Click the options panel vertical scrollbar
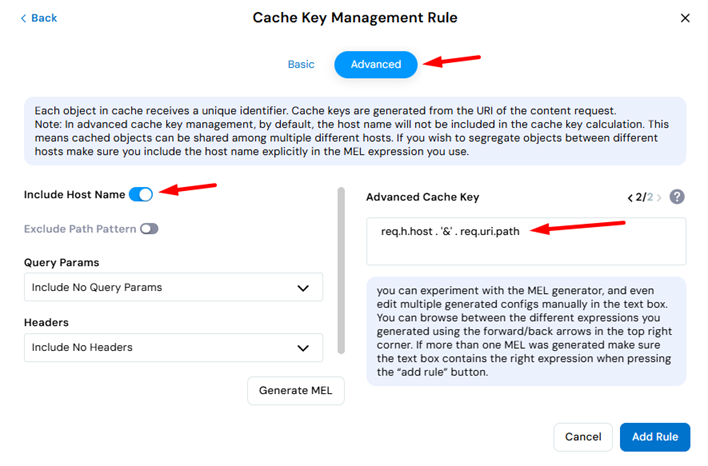Viewport: 708px width, 466px height. 341,270
